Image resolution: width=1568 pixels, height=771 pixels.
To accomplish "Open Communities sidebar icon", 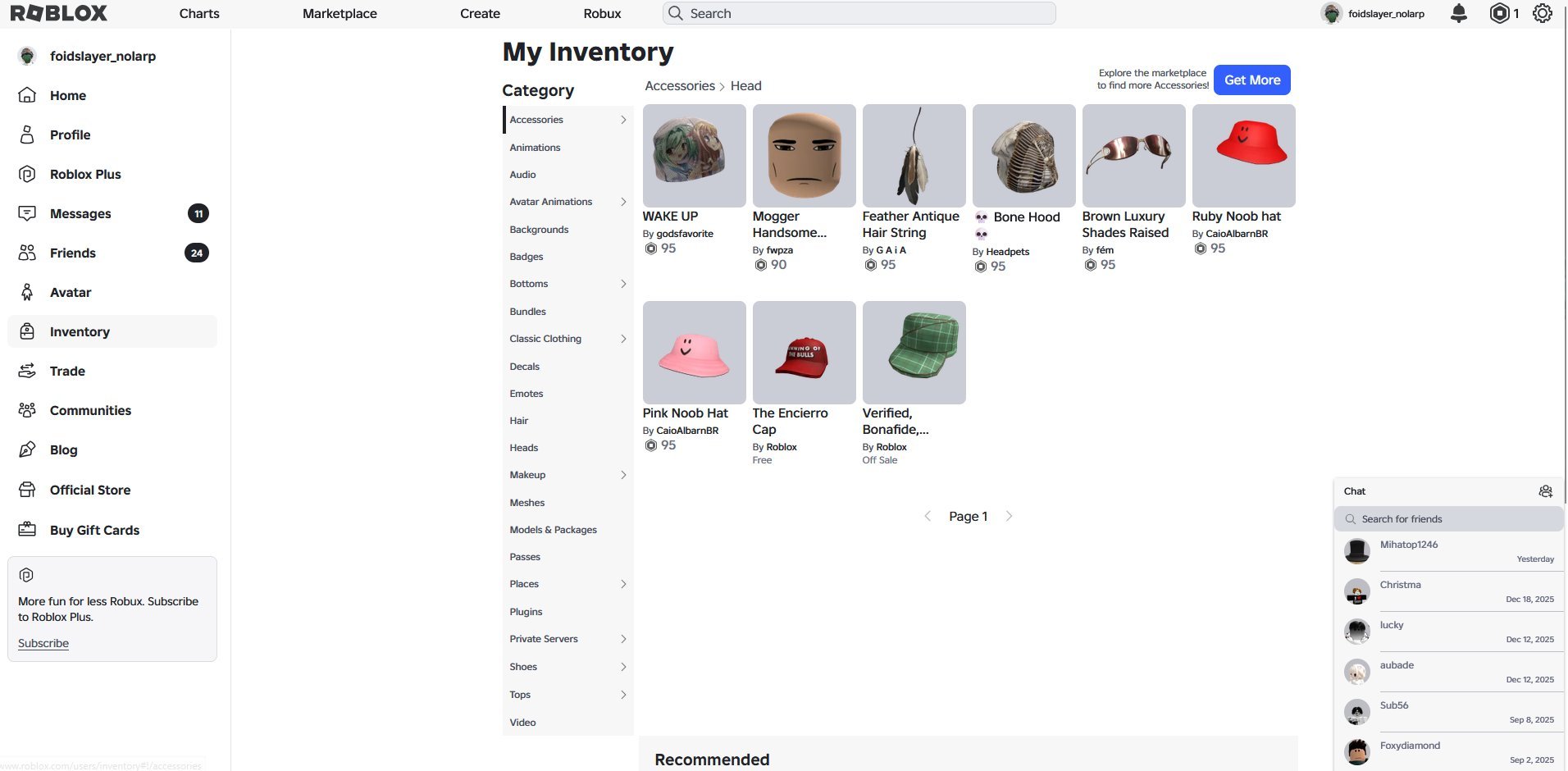I will click(x=27, y=410).
